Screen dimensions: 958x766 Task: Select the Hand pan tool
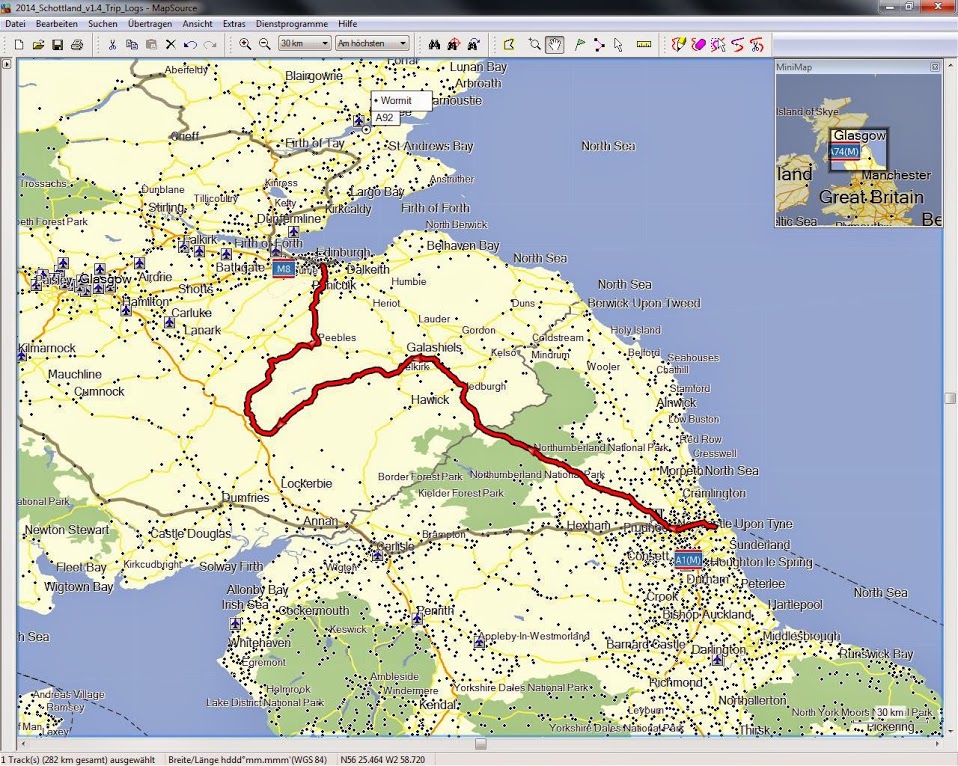pos(555,44)
